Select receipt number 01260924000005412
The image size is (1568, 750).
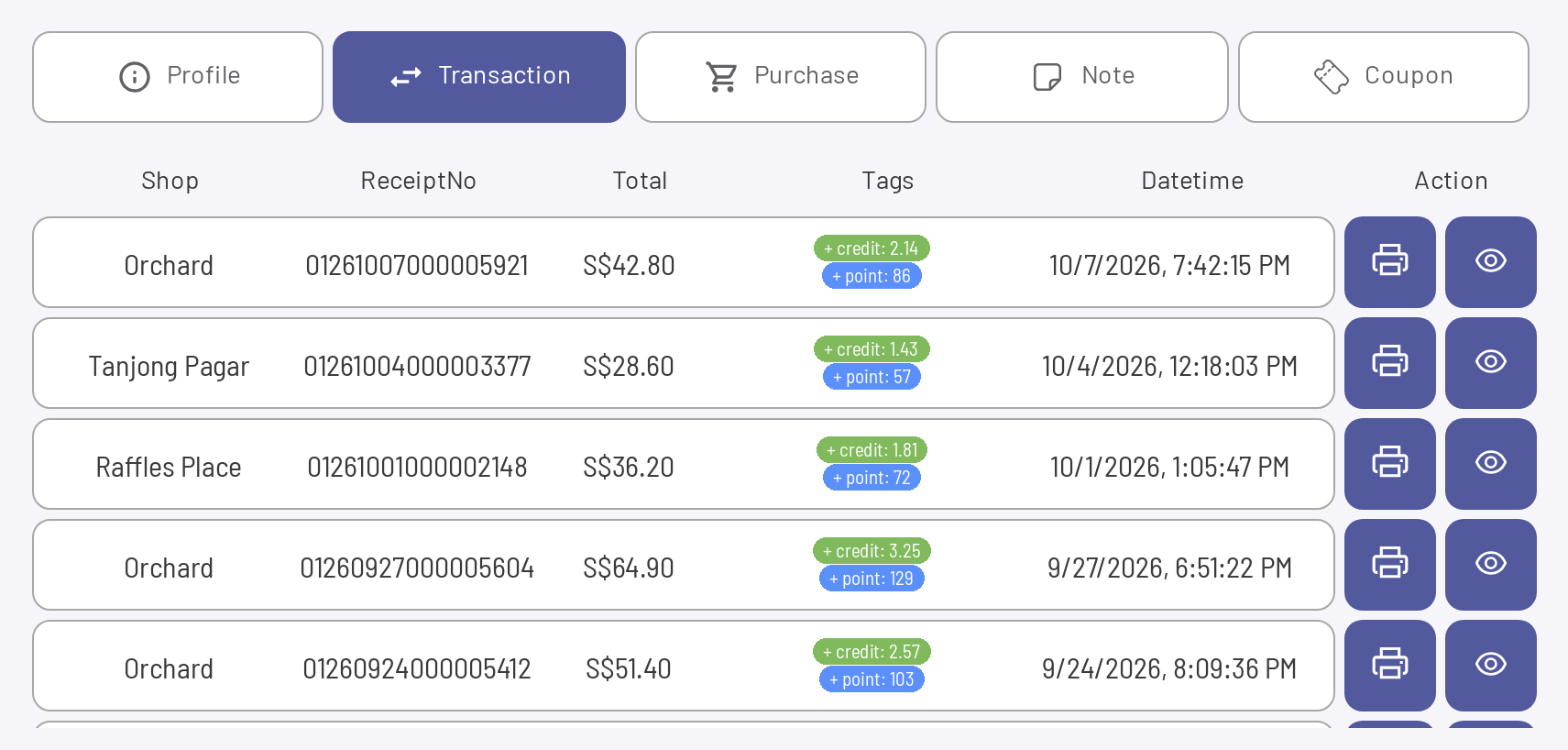coord(417,669)
